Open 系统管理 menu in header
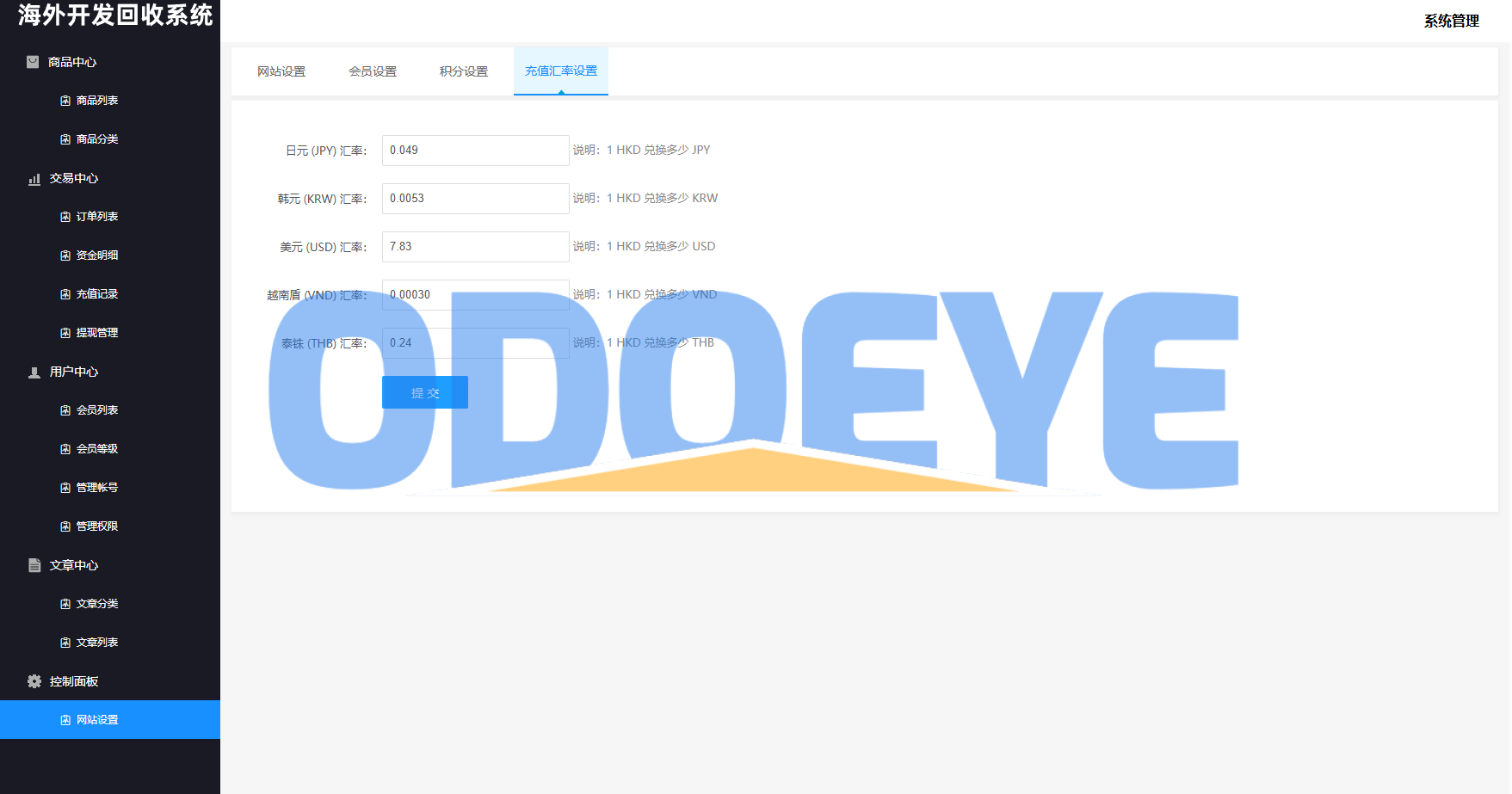Image resolution: width=1512 pixels, height=794 pixels. pos(1451,21)
